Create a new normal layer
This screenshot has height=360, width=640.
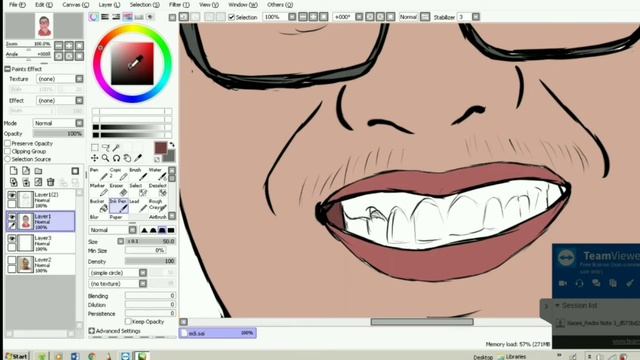coord(13,171)
